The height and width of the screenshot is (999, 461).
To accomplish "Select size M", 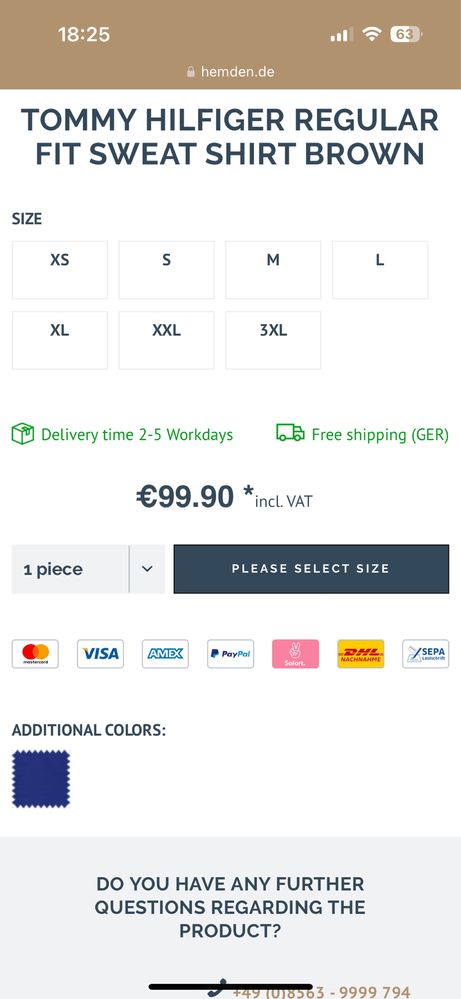I will click(x=273, y=270).
